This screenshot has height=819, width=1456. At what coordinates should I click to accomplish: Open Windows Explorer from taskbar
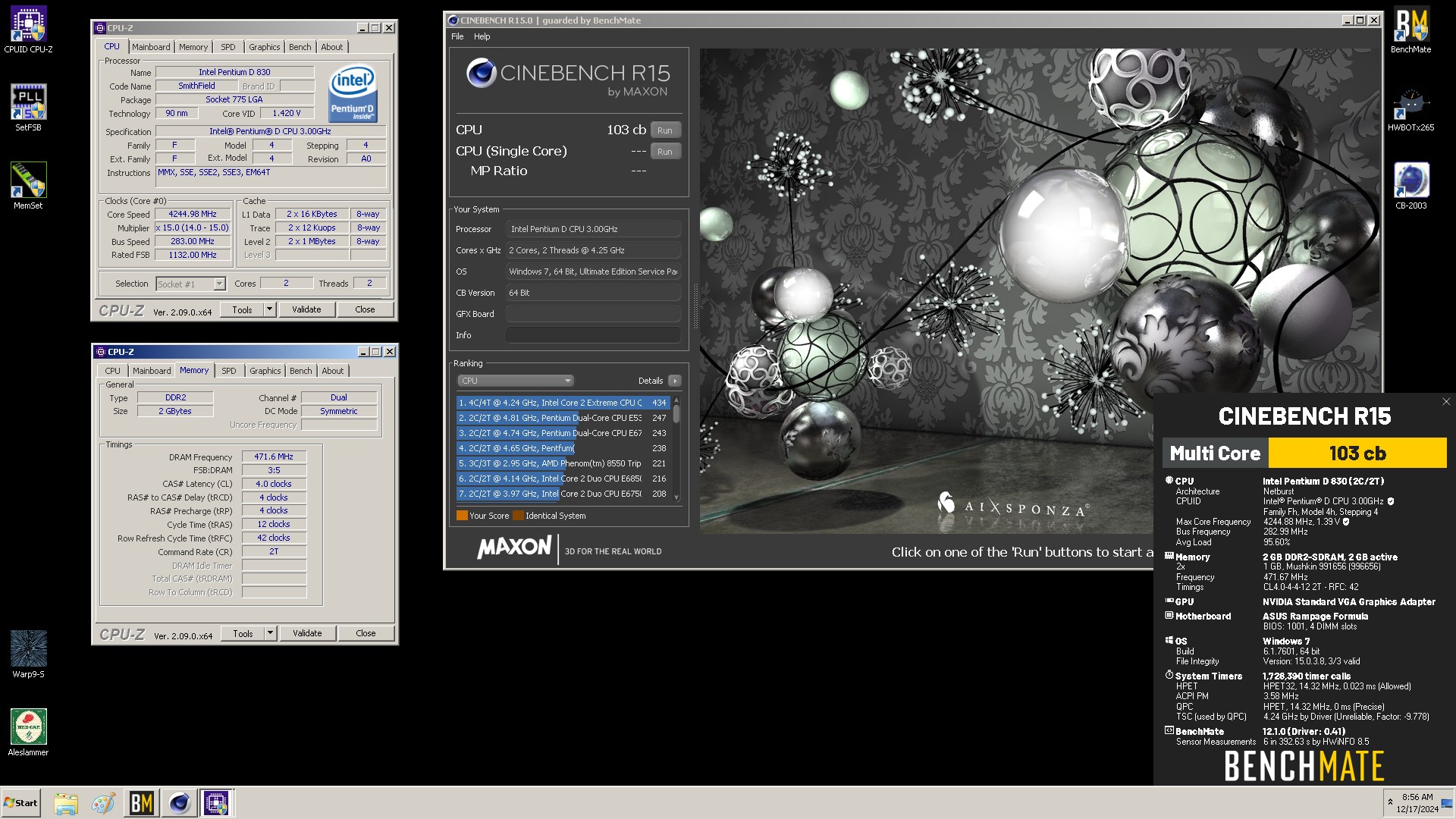pos(66,803)
